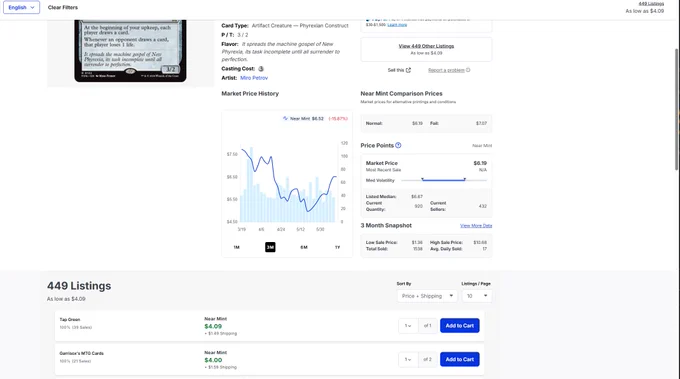Select the 1Y chart range tab

(x=337, y=247)
